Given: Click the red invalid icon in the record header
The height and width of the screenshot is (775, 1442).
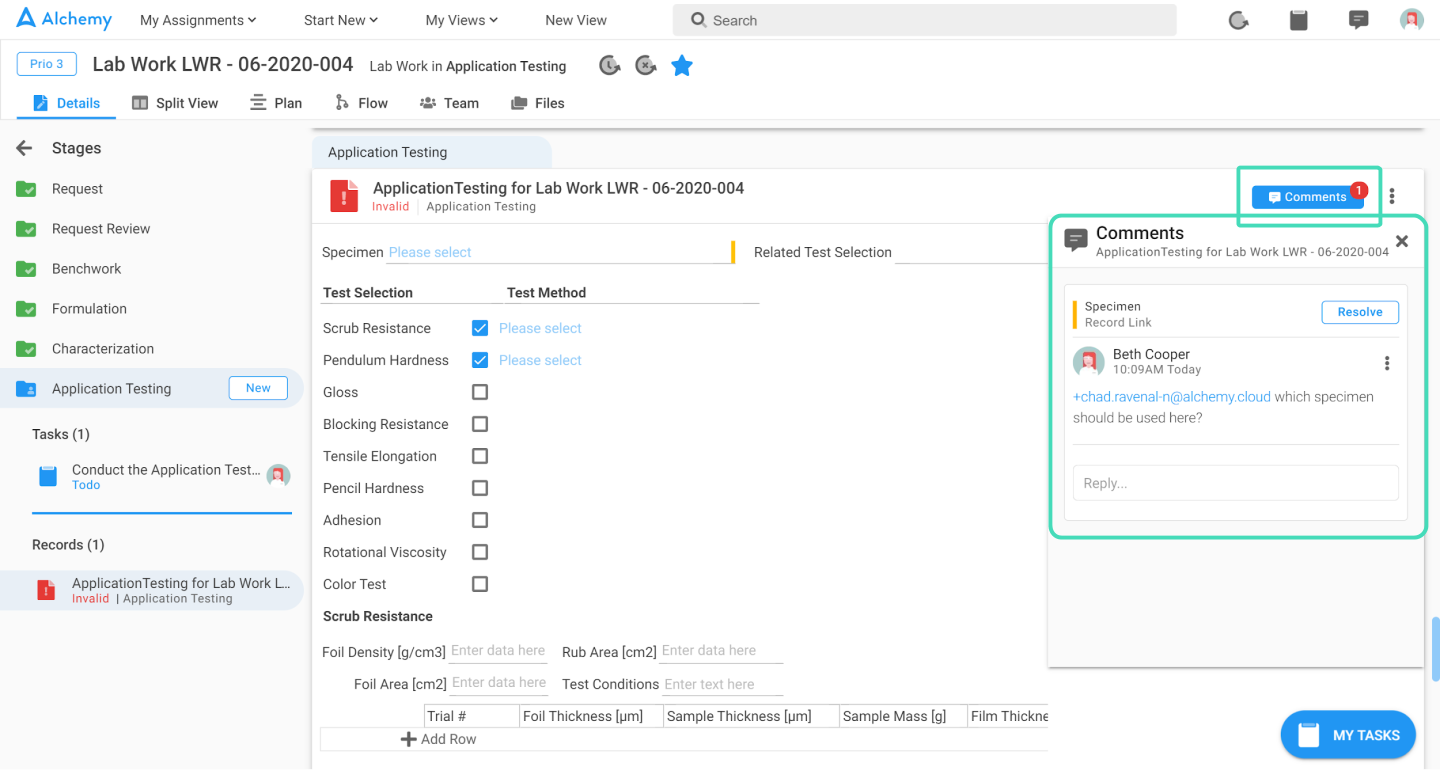Looking at the screenshot, I should 344,196.
